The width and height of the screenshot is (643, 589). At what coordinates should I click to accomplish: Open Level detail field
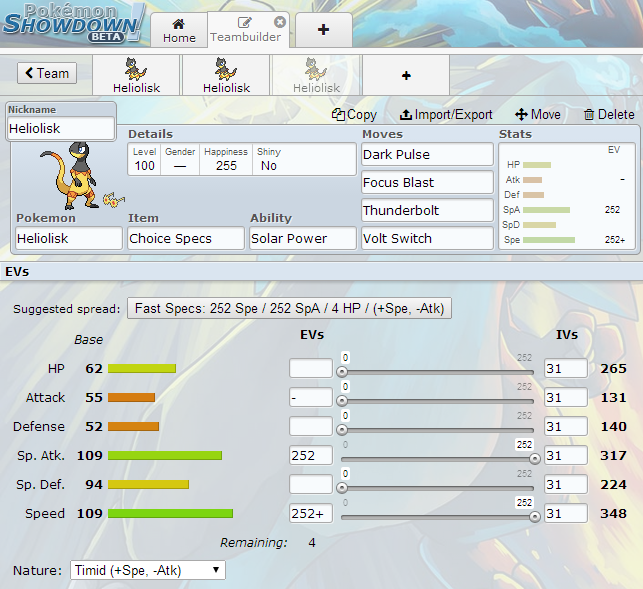click(x=144, y=160)
